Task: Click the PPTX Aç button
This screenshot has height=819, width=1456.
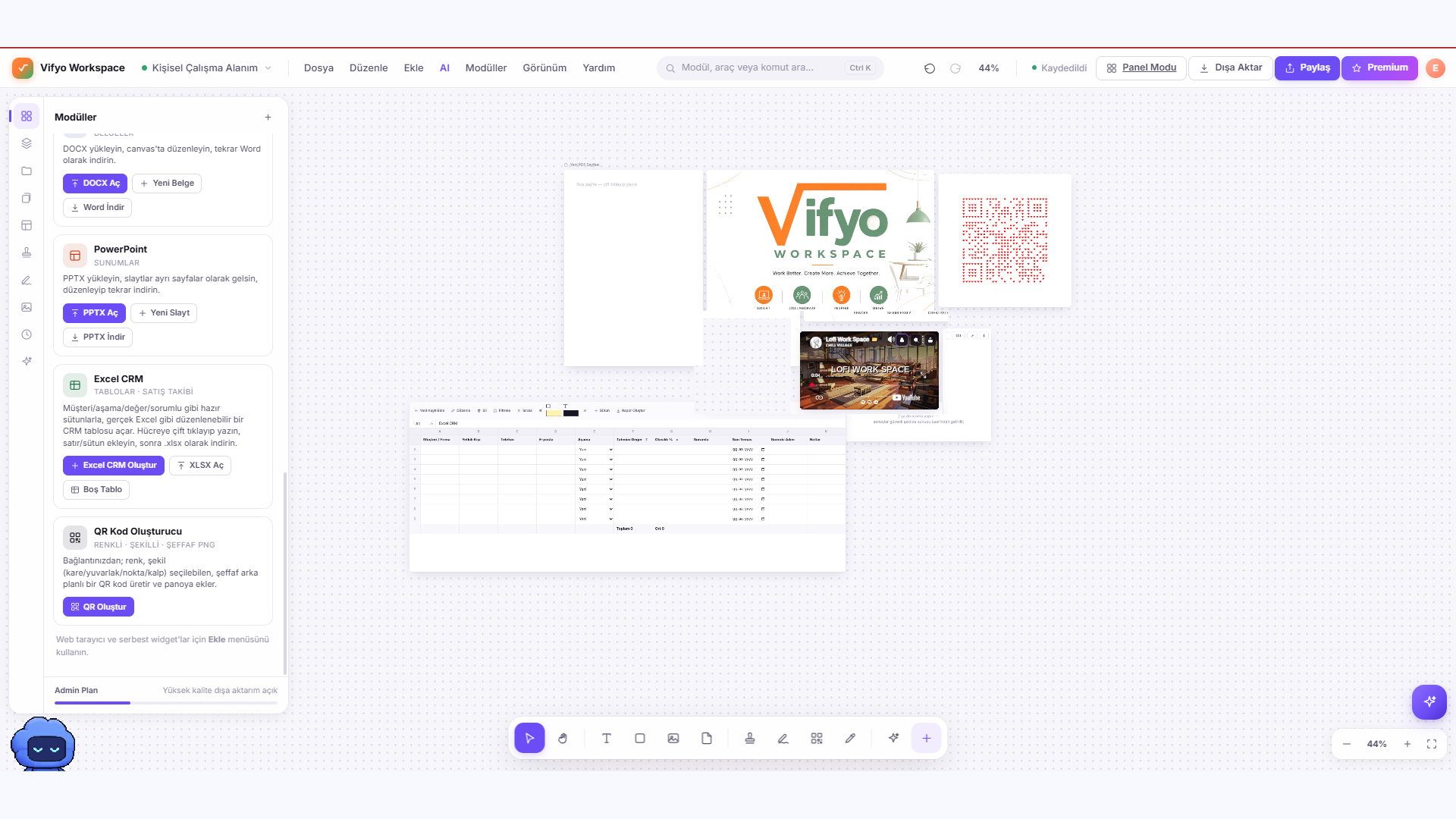Action: tap(94, 313)
